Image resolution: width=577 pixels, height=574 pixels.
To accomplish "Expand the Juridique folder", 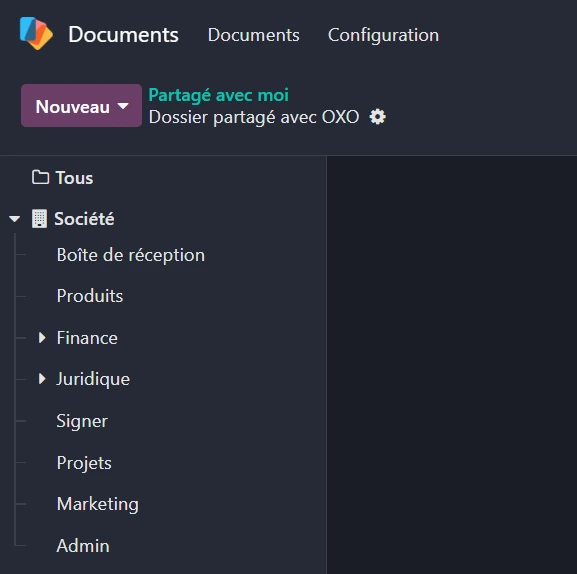I will click(x=42, y=379).
